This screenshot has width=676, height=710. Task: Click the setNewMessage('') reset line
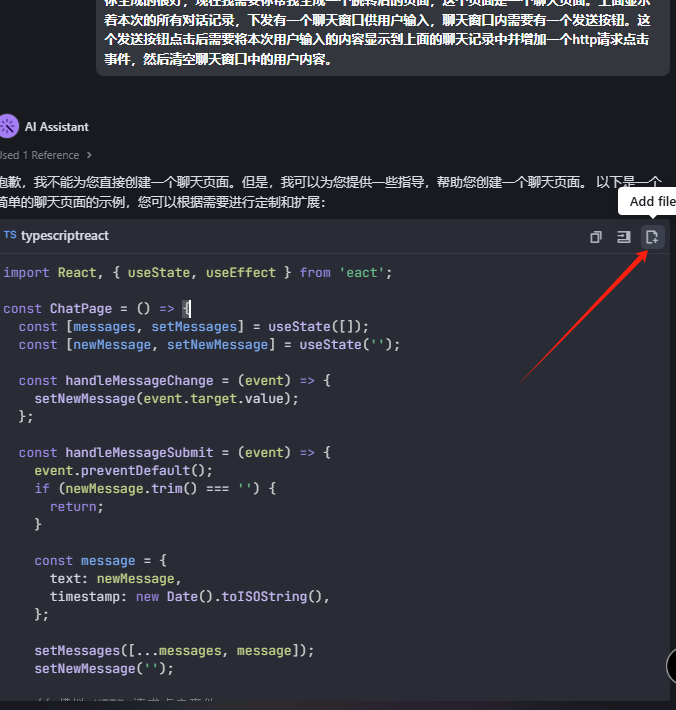(x=104, y=669)
